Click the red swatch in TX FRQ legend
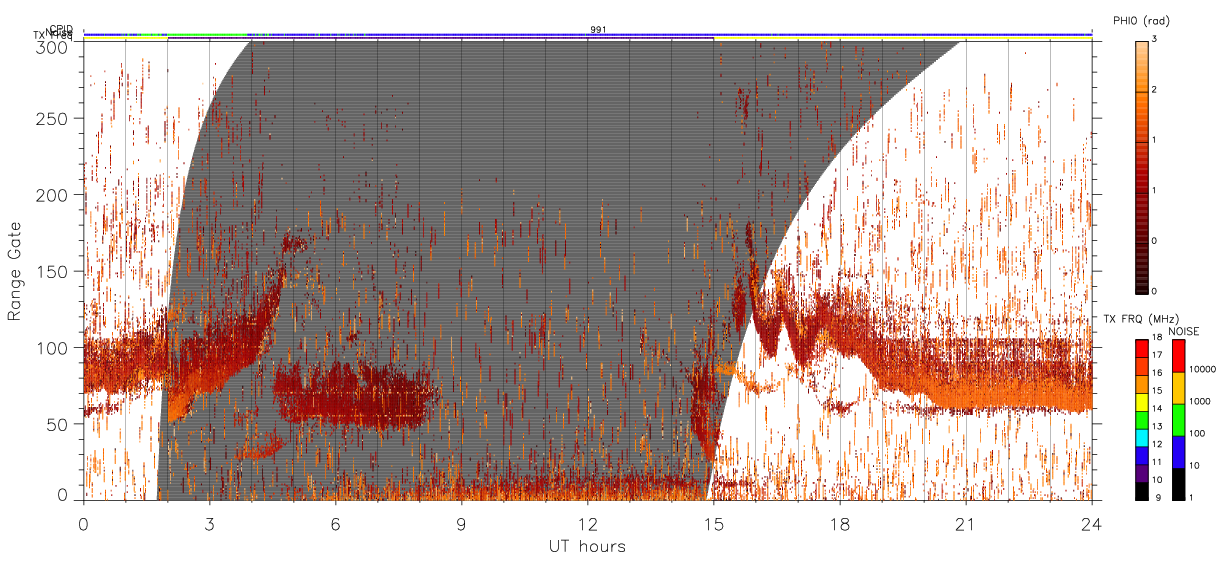 click(x=1140, y=348)
